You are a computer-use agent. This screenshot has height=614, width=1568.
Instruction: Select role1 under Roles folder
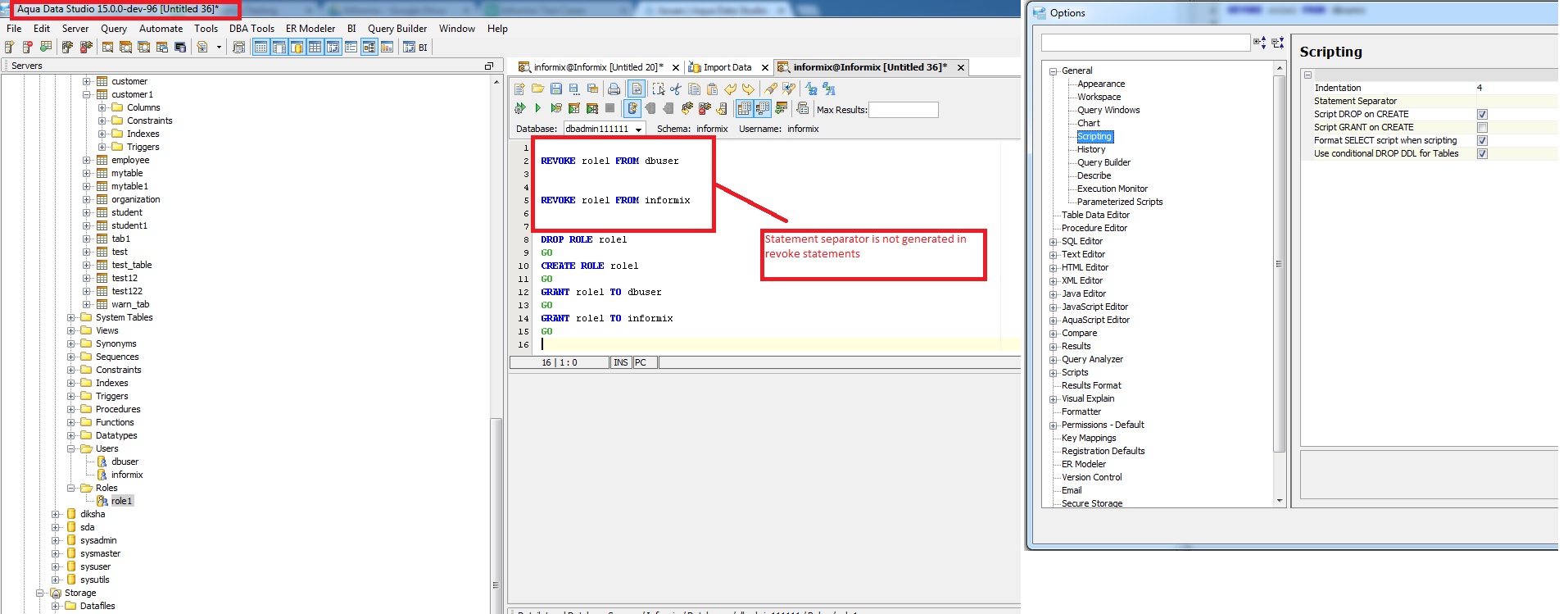click(121, 501)
